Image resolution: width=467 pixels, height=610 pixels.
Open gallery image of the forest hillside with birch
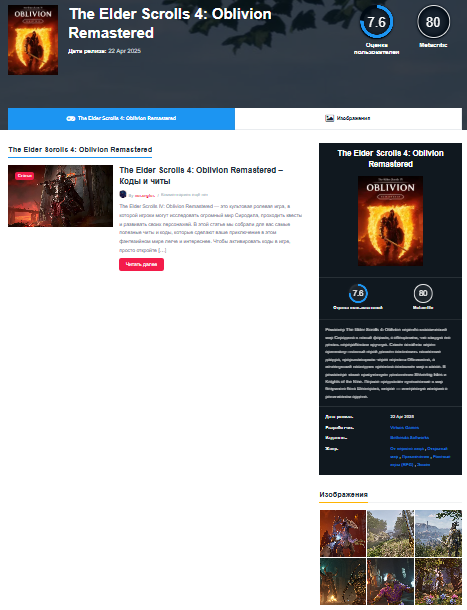390,533
